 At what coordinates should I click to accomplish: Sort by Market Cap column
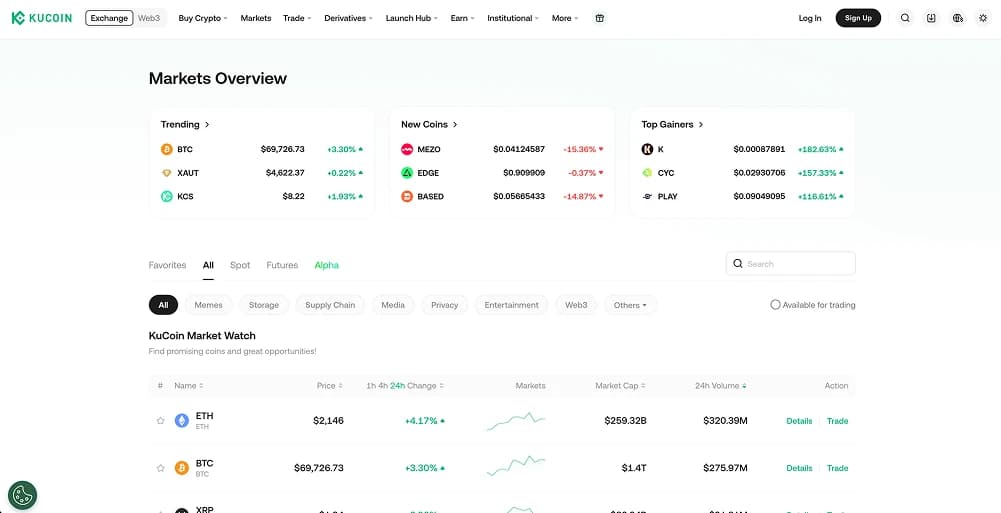point(620,385)
